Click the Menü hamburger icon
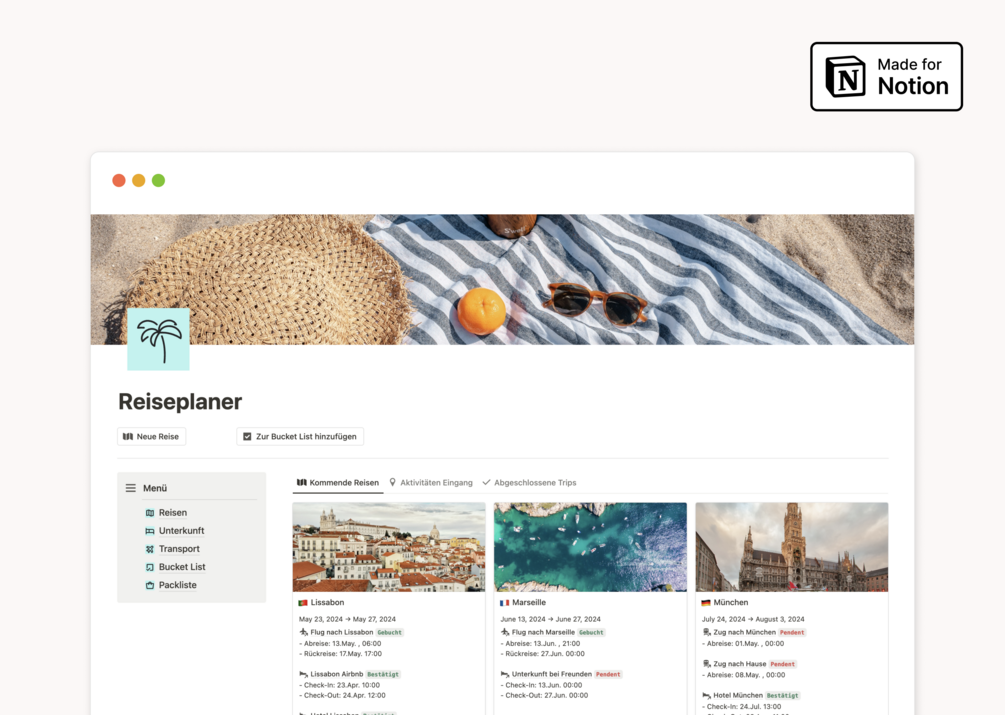This screenshot has height=715, width=1005. pyautogui.click(x=131, y=488)
